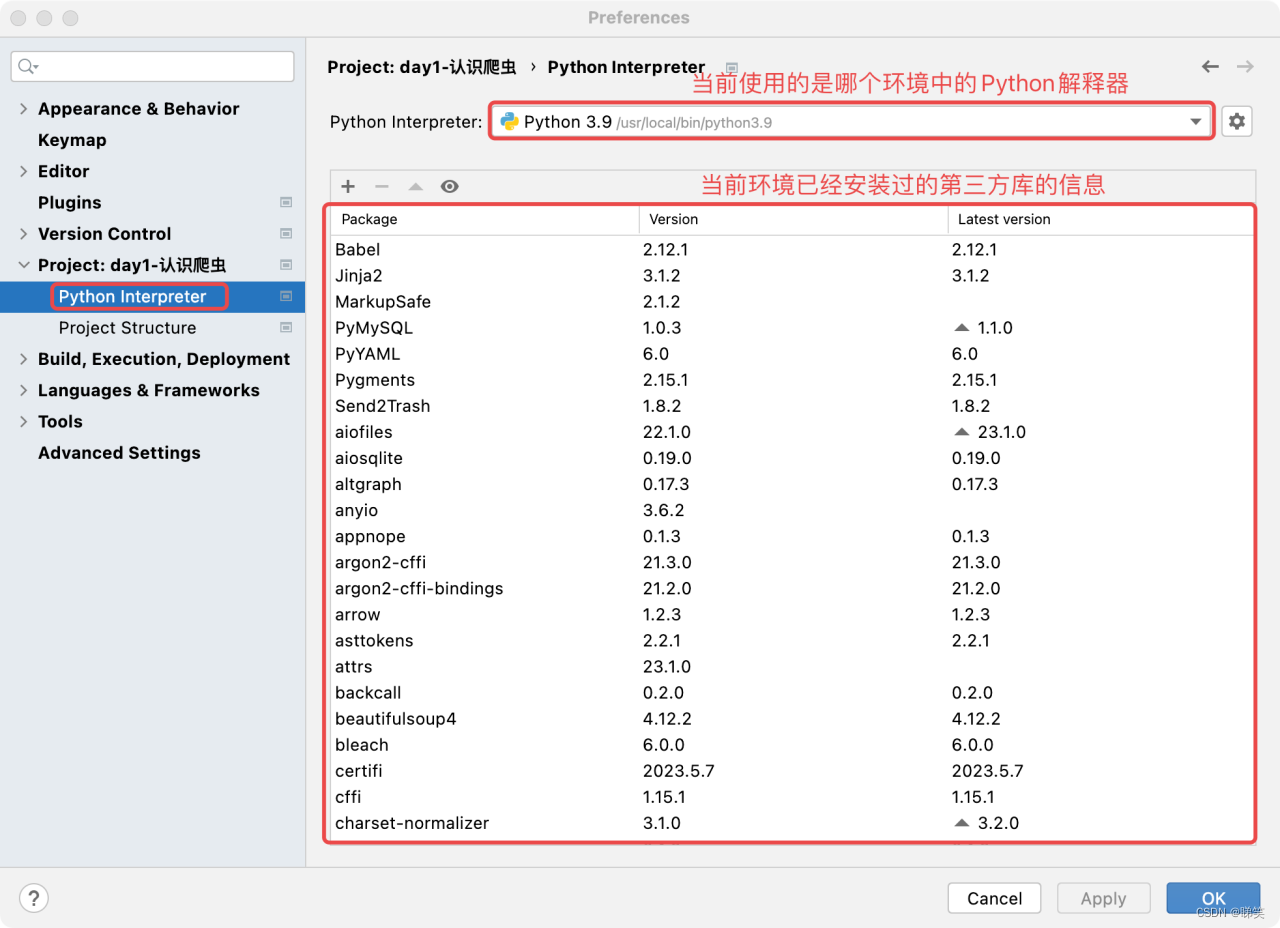Select the PyYAML package row

click(x=792, y=353)
